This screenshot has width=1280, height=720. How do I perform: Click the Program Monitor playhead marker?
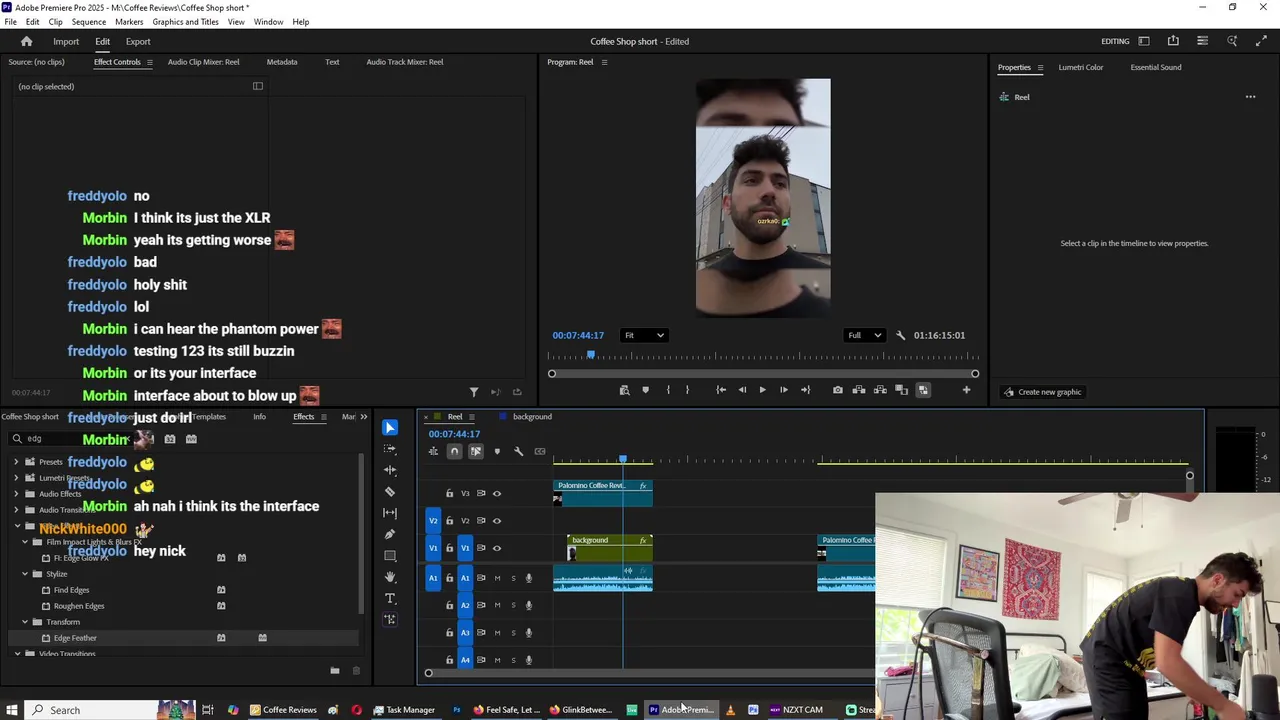[591, 355]
